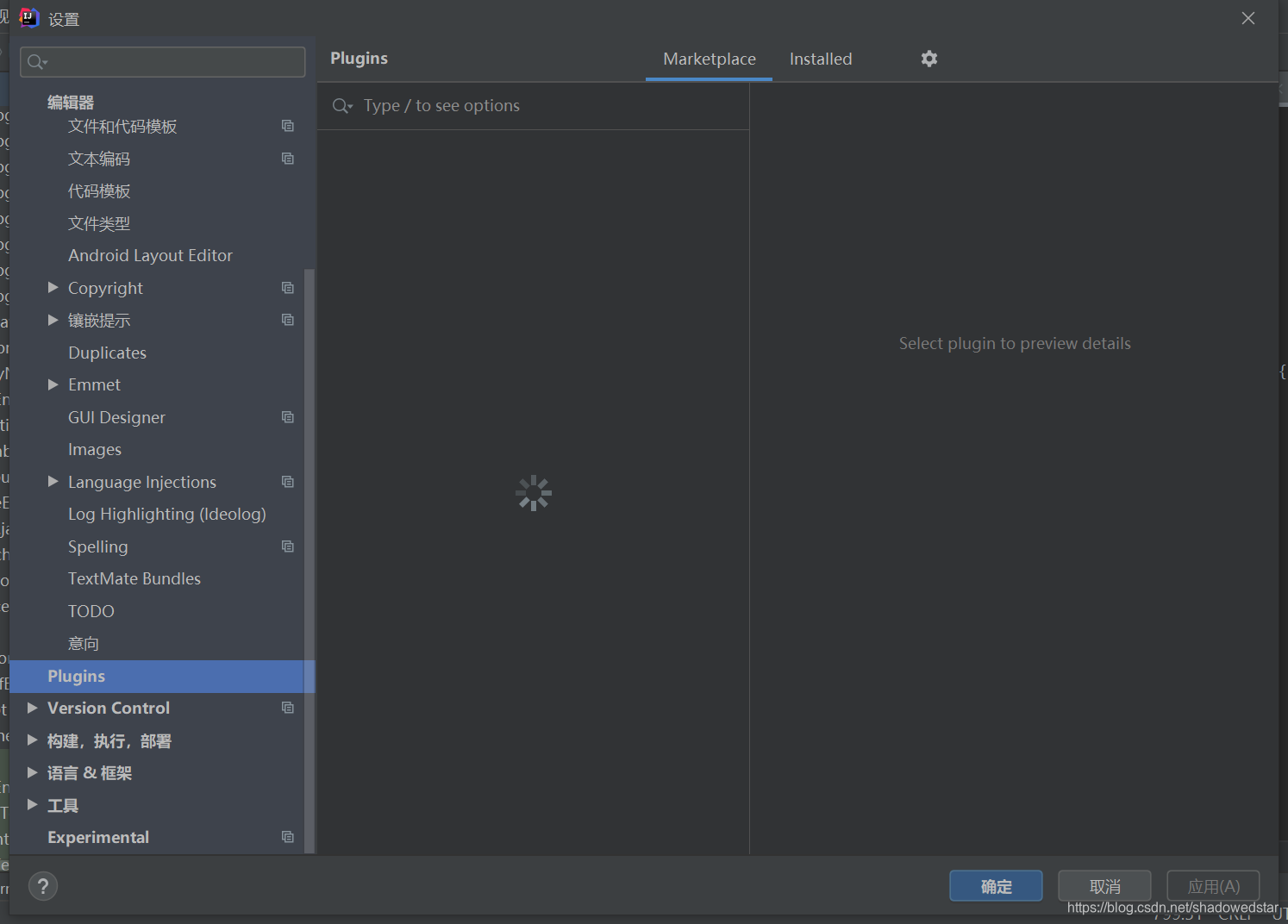
Task: Expand the 镶嵌提示 tree node
Action: point(53,320)
